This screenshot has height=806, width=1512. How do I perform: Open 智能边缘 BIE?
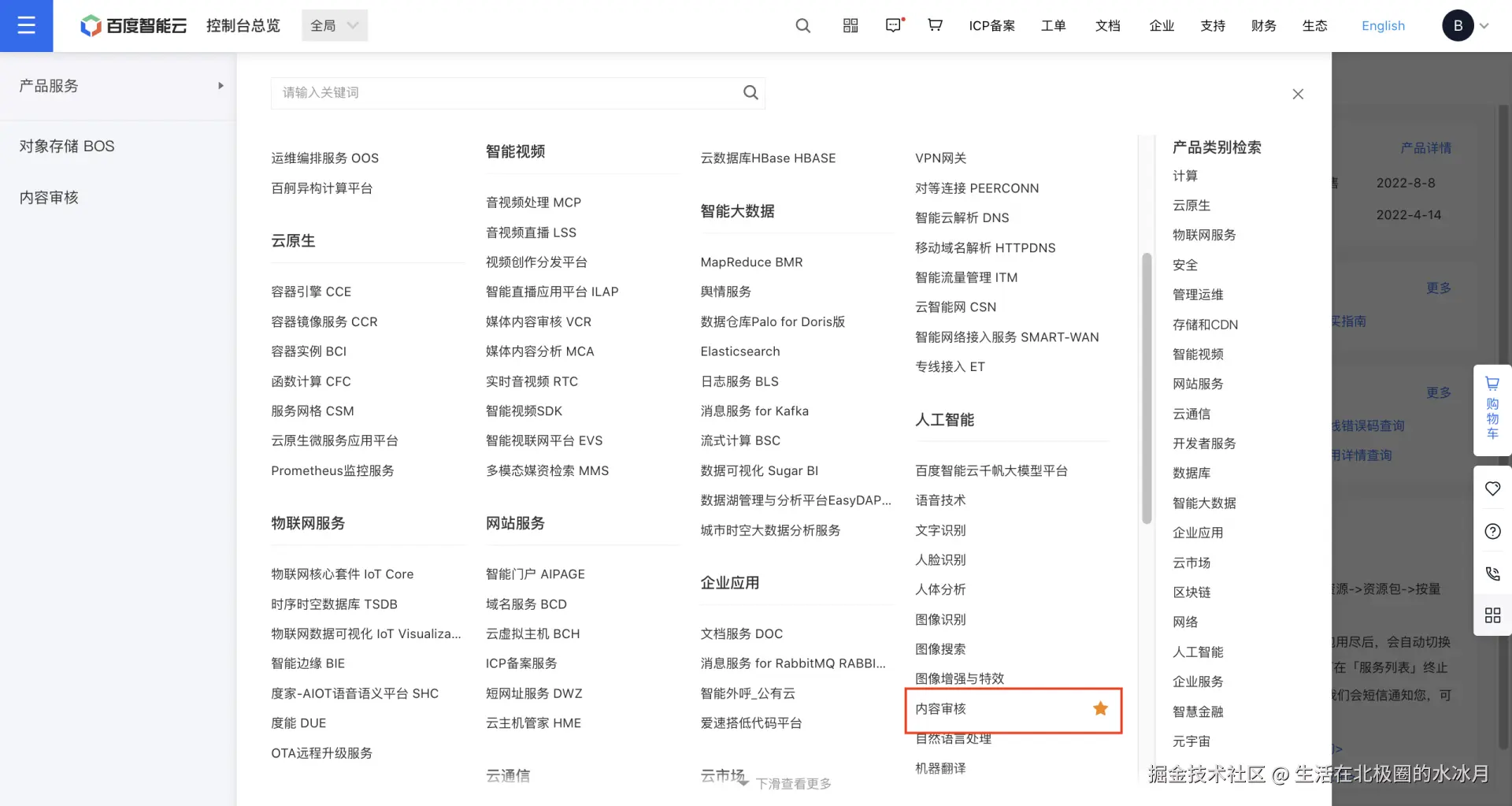point(308,663)
